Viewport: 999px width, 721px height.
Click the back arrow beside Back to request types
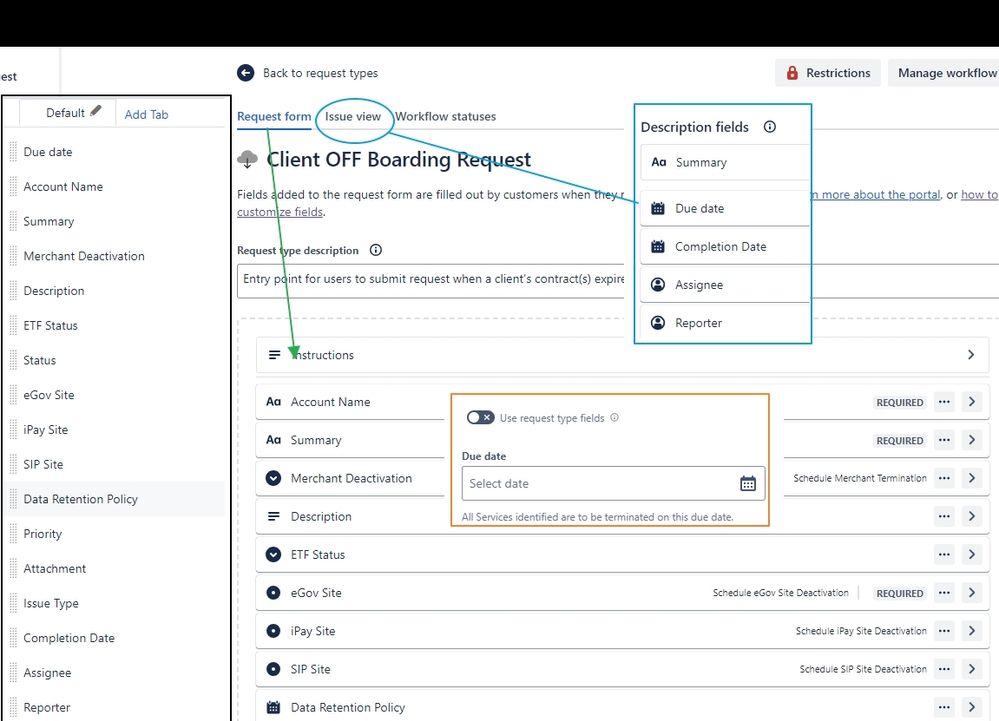(245, 73)
